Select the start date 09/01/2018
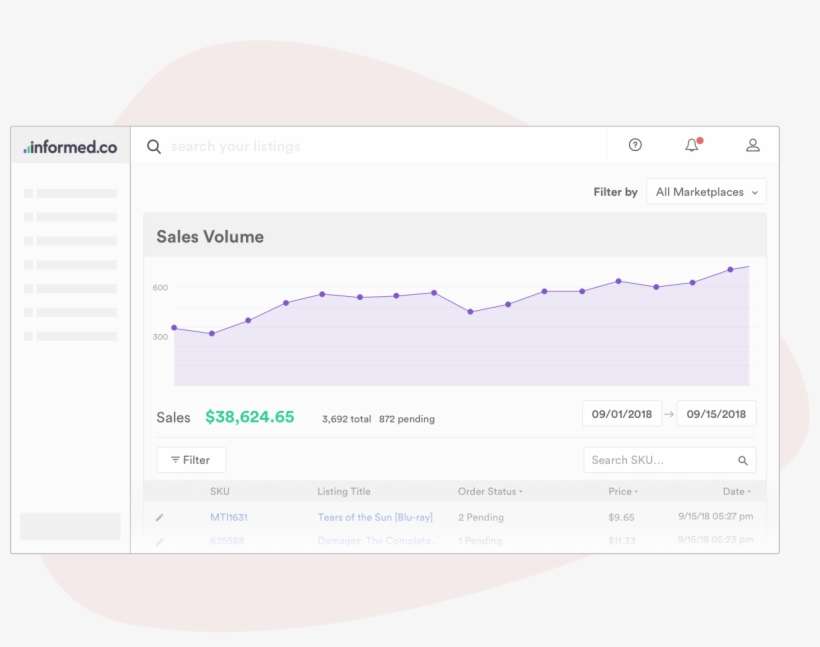Screen dimensions: 820x647 [x=622, y=413]
